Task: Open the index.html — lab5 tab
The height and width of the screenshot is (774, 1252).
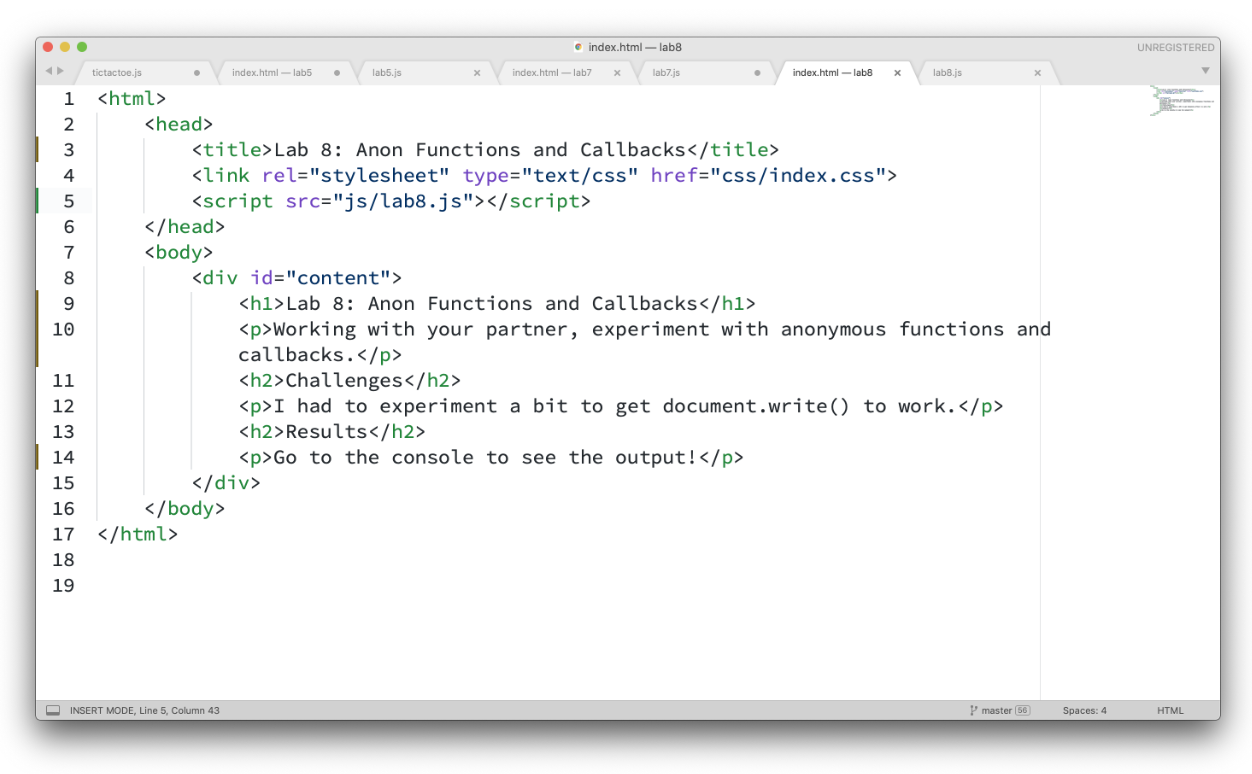Action: (271, 73)
